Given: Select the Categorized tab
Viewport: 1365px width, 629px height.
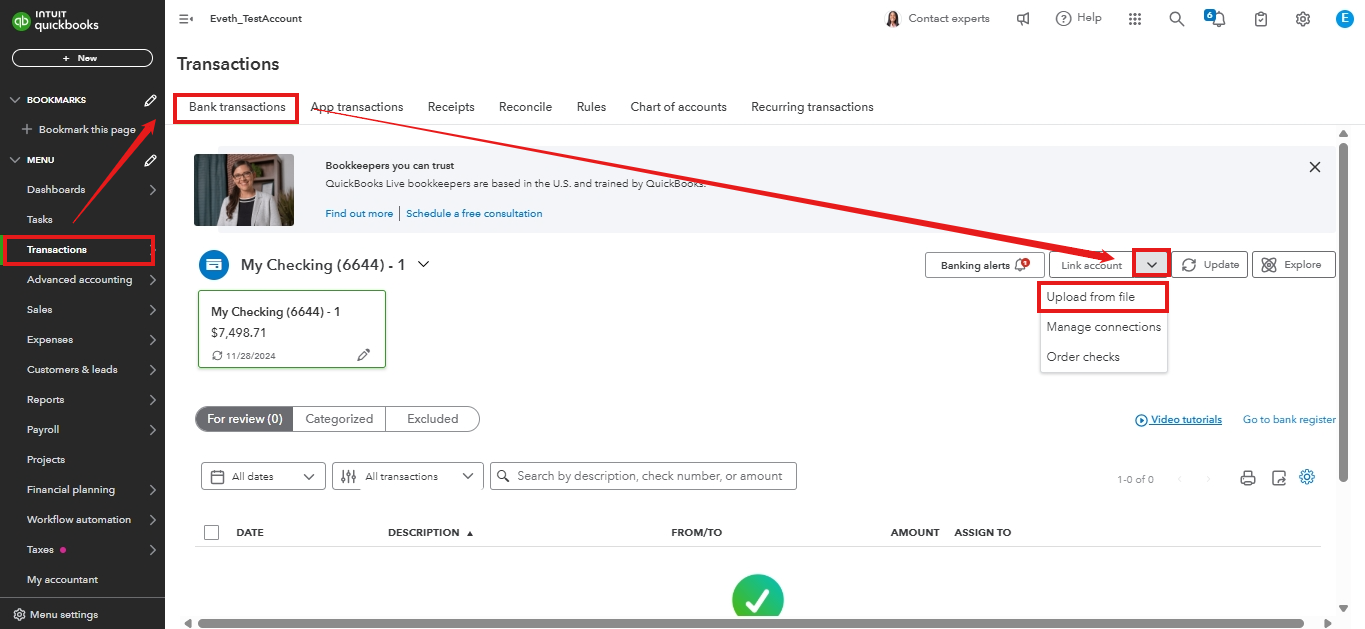Looking at the screenshot, I should 339,419.
